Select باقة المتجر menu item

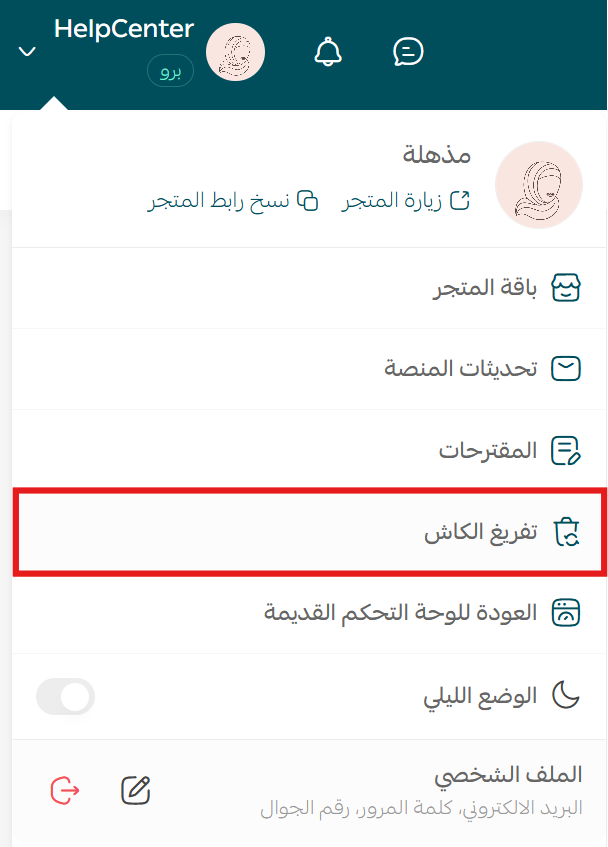tap(309, 288)
